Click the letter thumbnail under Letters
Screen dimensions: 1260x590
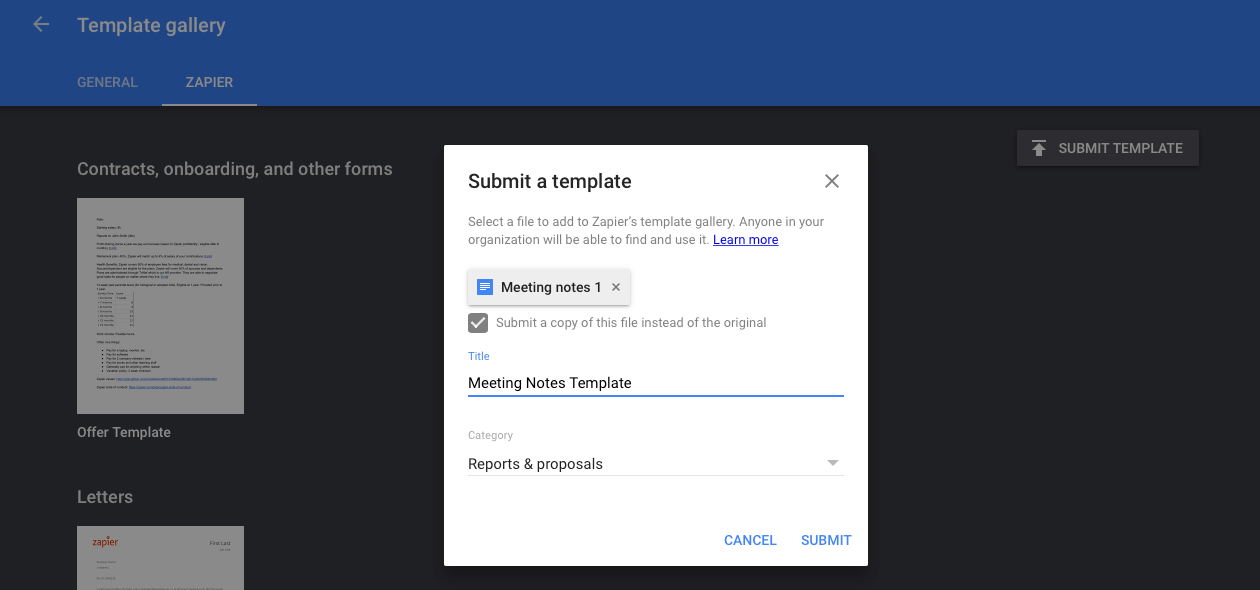pyautogui.click(x=160, y=558)
